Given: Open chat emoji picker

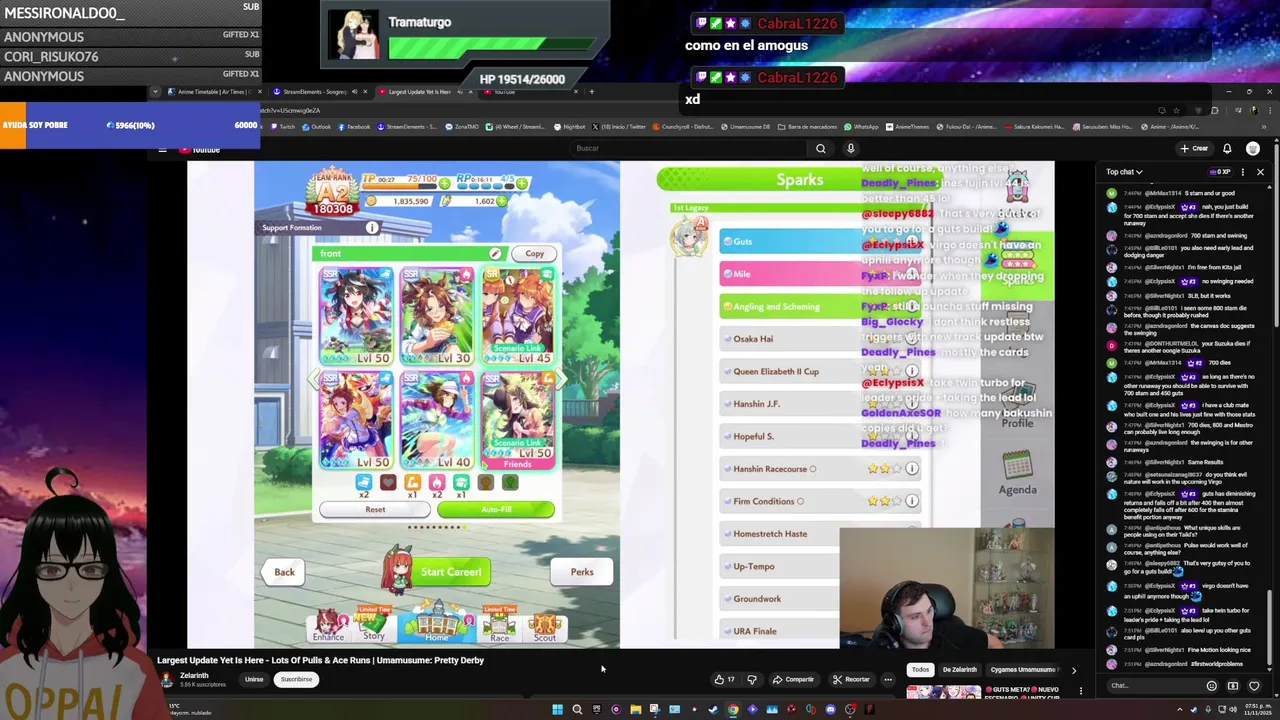Looking at the screenshot, I should [1211, 686].
